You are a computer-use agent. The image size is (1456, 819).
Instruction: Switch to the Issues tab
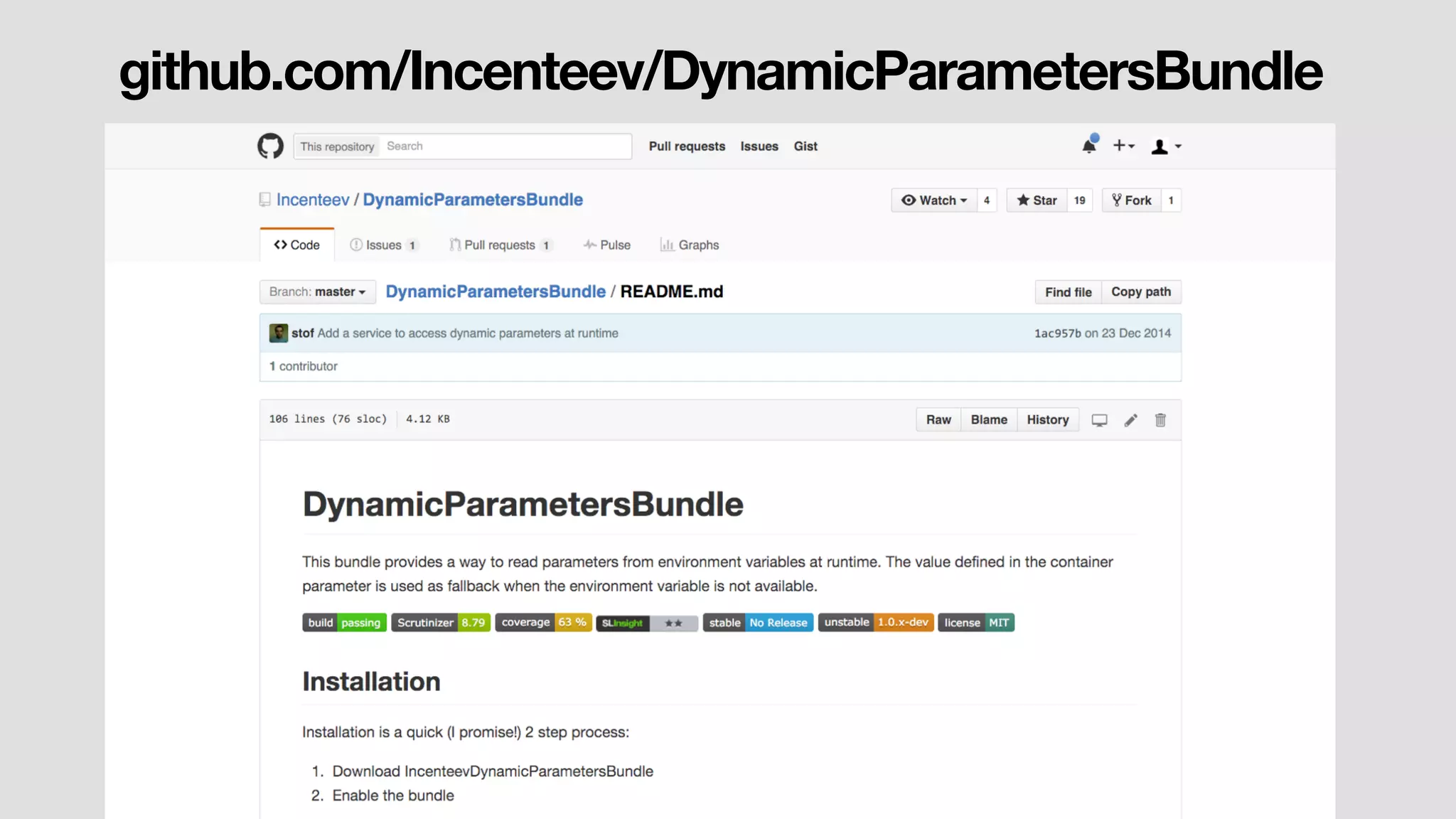[x=383, y=245]
